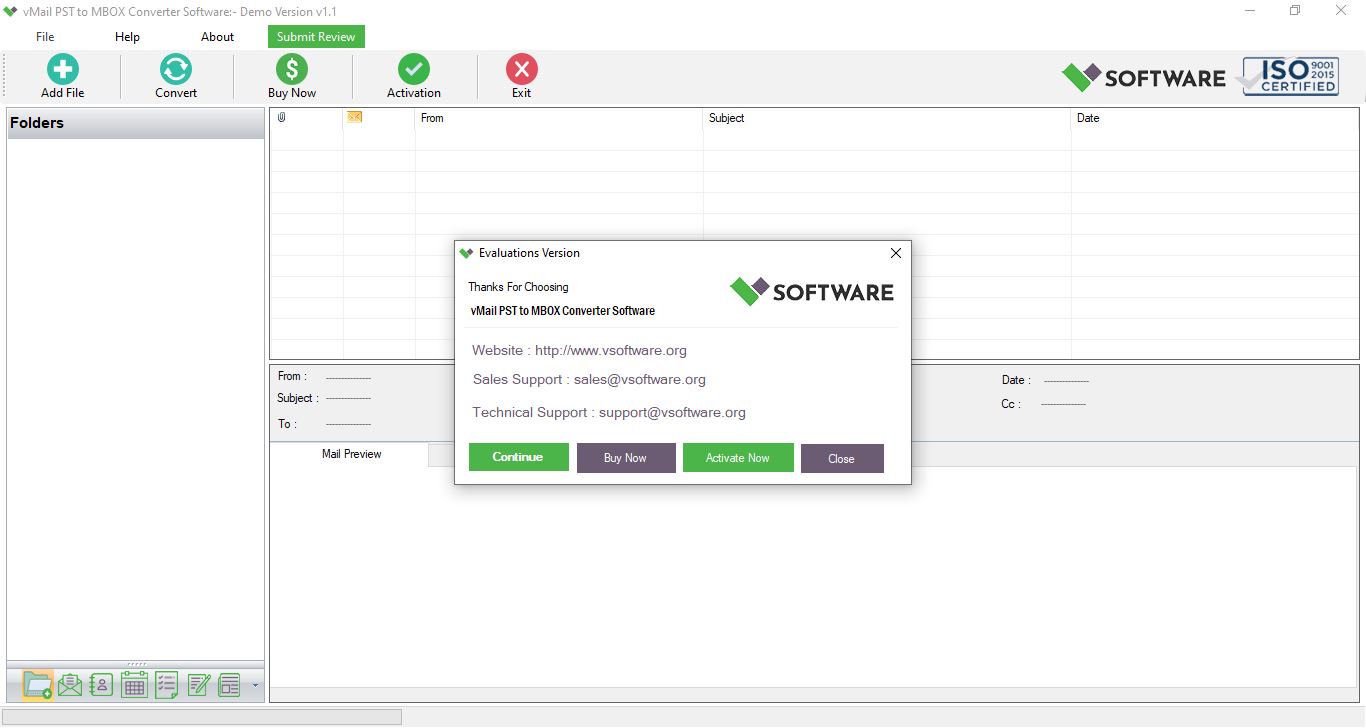1366x728 pixels.
Task: Click the Subject column header
Action: [x=887, y=118]
